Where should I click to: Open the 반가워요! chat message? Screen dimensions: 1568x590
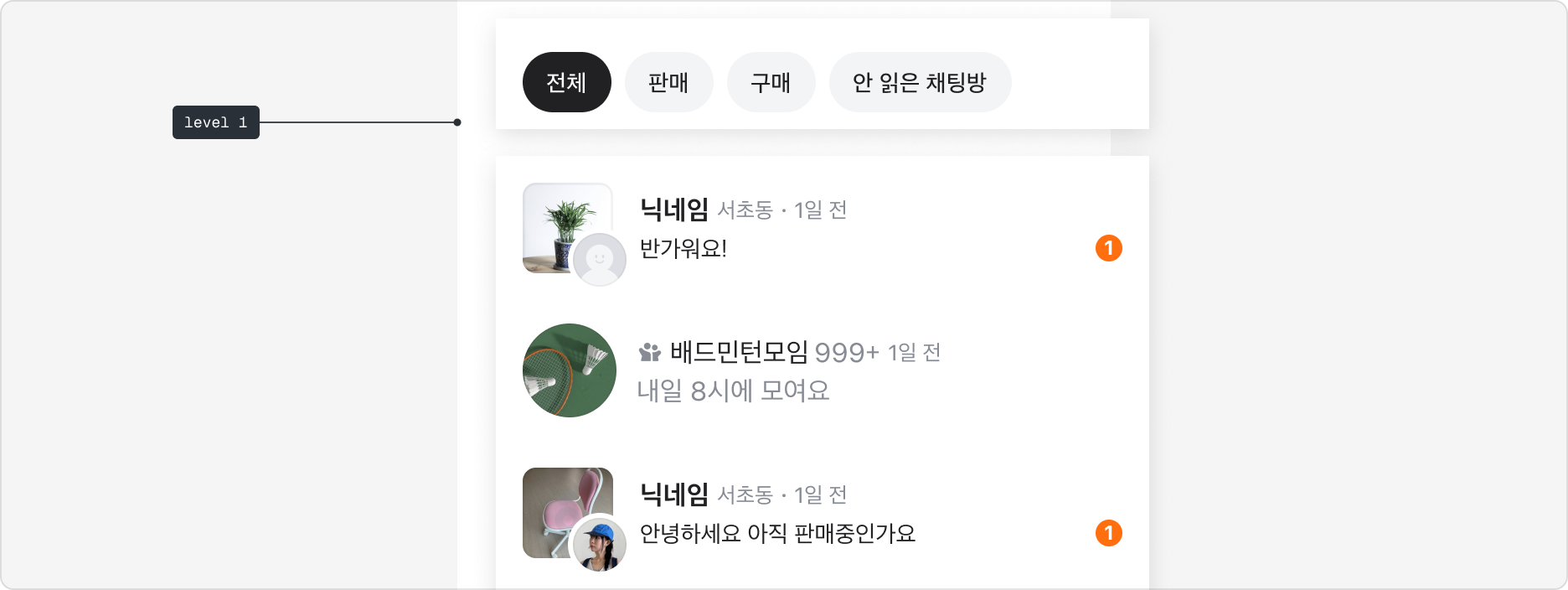[683, 249]
